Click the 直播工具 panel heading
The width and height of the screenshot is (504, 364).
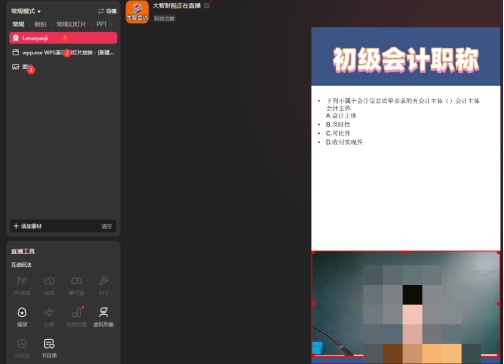pos(23,251)
